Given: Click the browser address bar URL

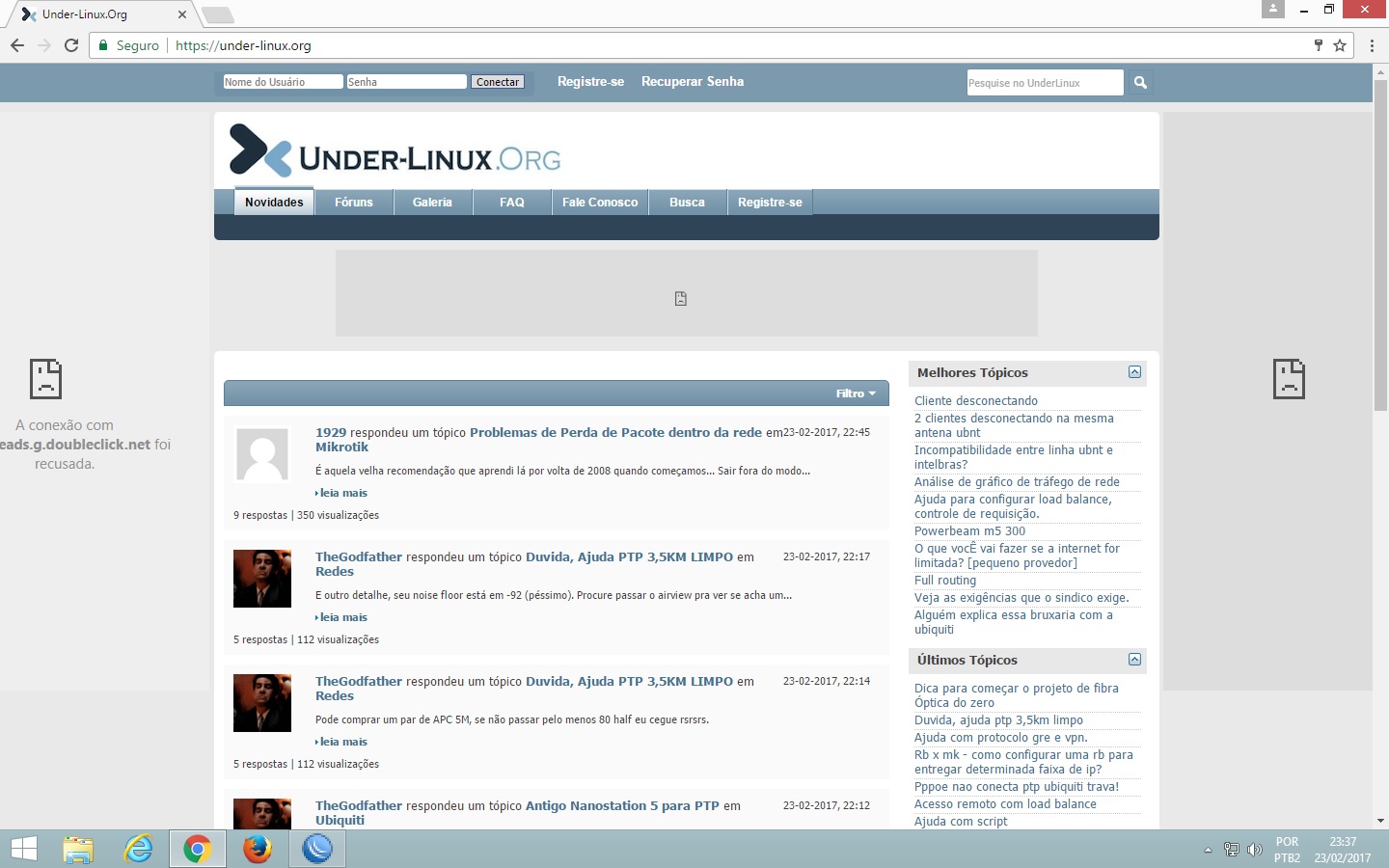Looking at the screenshot, I should click(243, 45).
